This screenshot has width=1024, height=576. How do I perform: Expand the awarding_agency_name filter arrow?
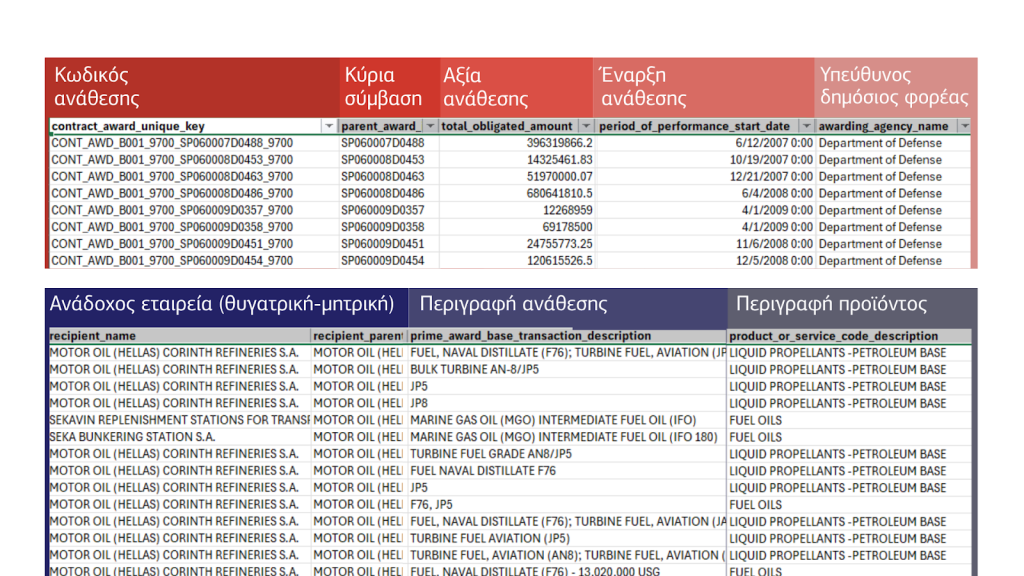coord(963,127)
